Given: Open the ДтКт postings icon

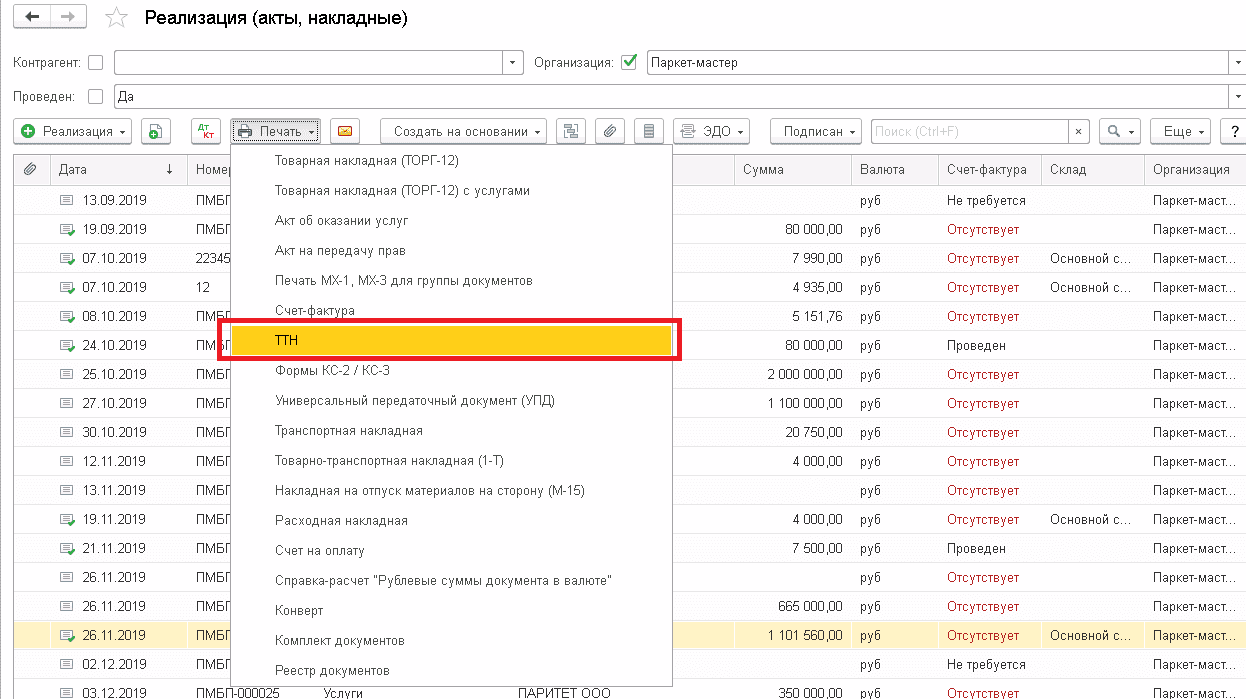Looking at the screenshot, I should (x=205, y=131).
